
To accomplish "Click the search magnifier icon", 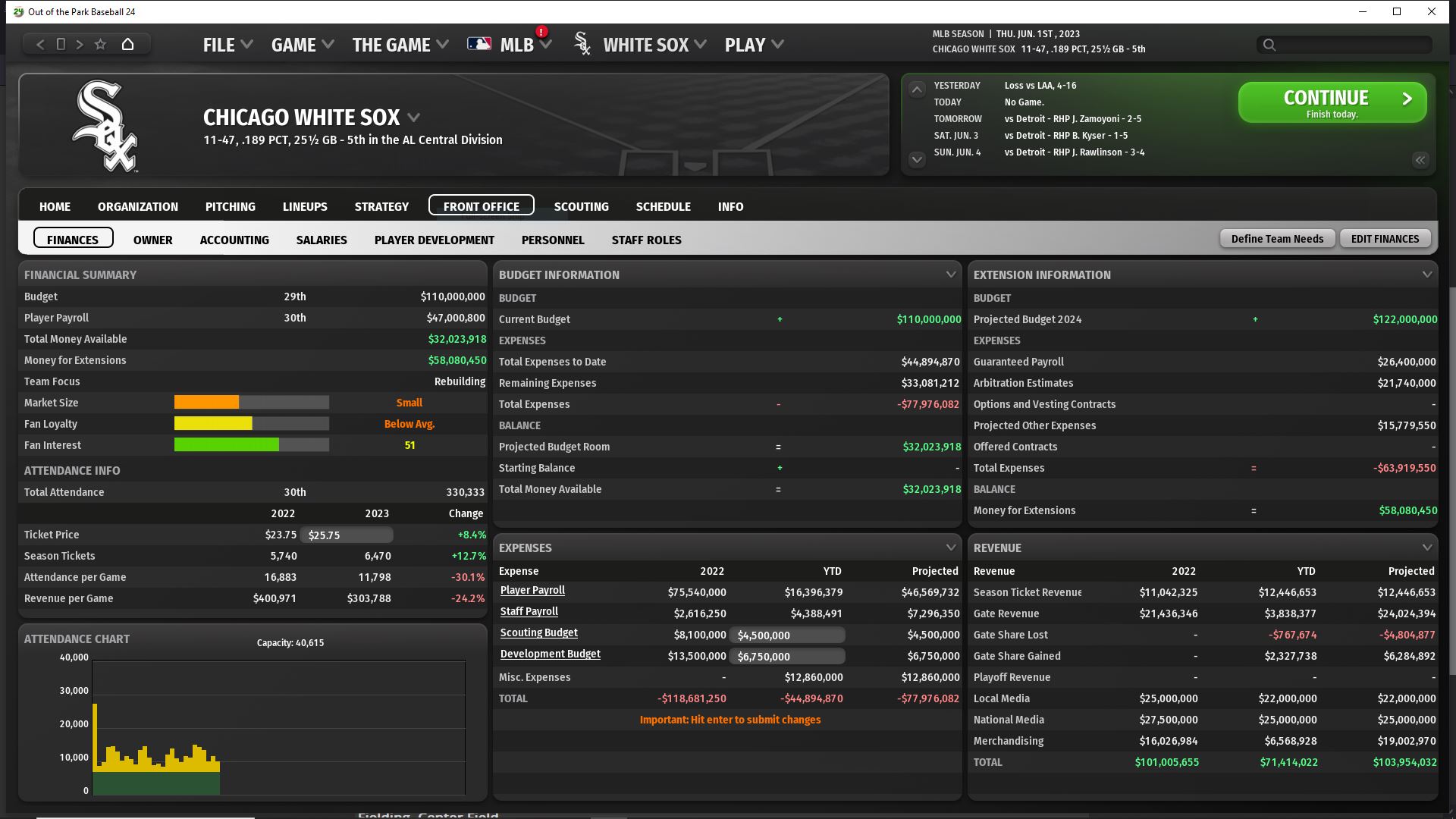I will (1269, 45).
